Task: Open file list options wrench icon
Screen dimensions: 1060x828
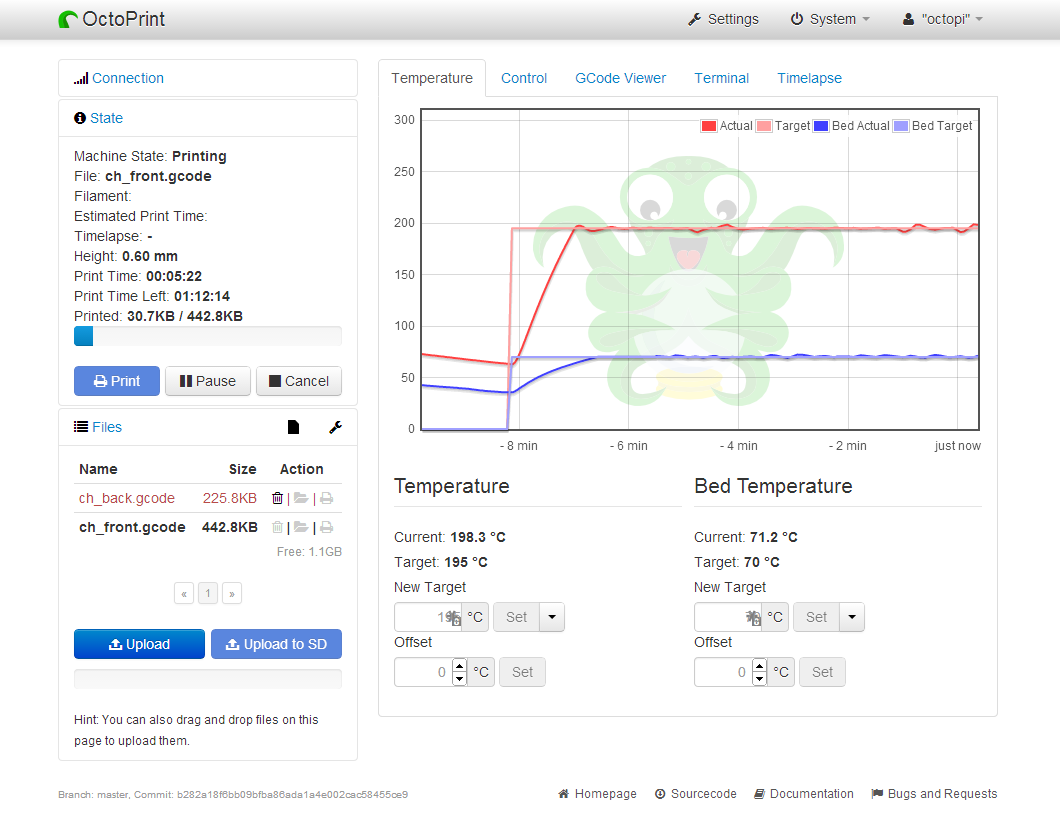Action: [335, 427]
